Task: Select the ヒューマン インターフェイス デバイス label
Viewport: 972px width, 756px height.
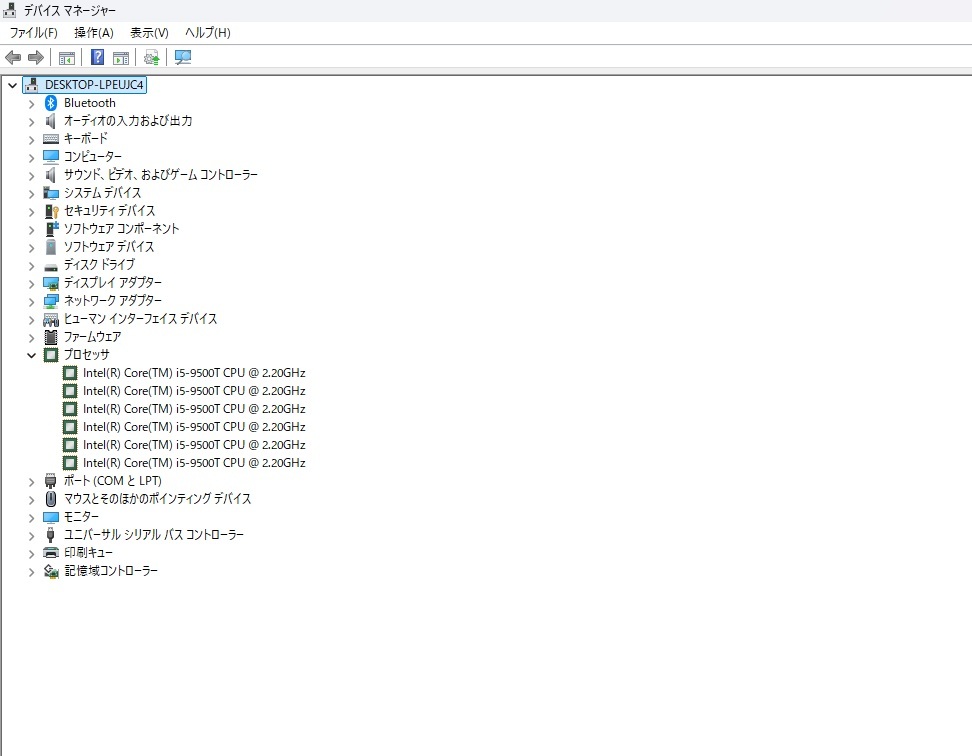Action: pos(141,319)
